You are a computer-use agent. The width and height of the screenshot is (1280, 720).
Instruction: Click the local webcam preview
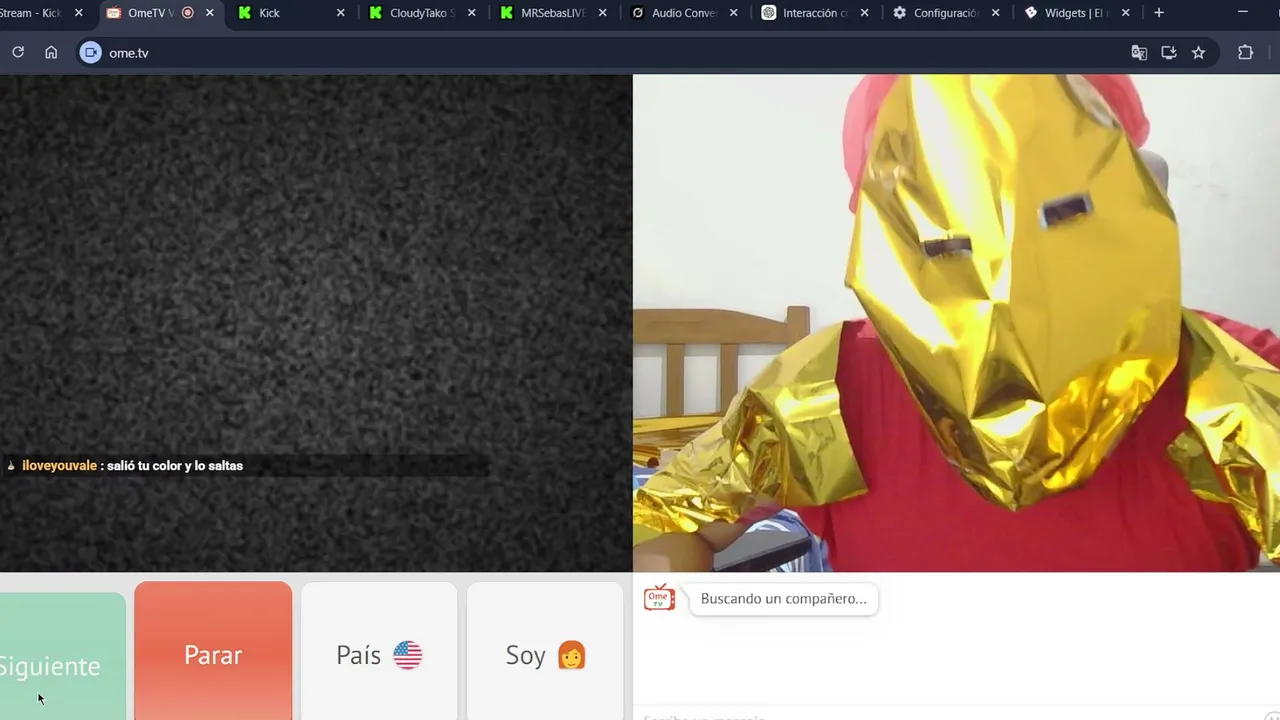coord(956,323)
